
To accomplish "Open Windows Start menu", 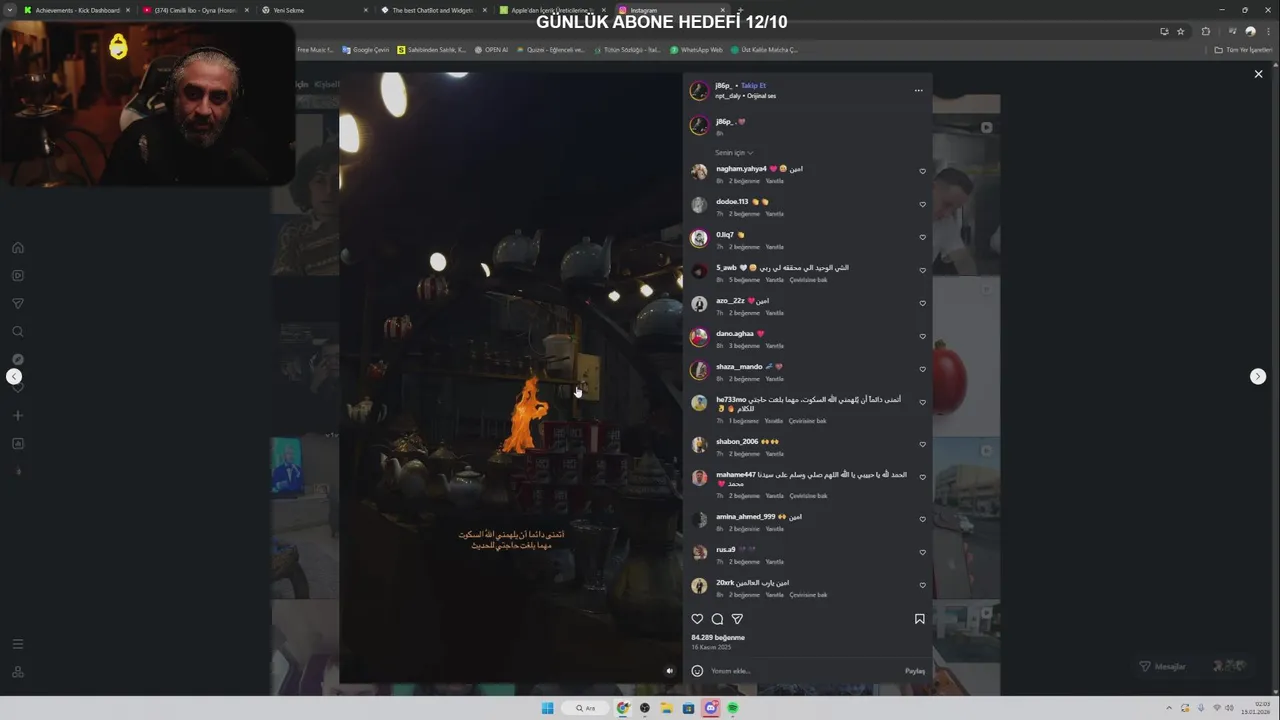I will point(547,708).
